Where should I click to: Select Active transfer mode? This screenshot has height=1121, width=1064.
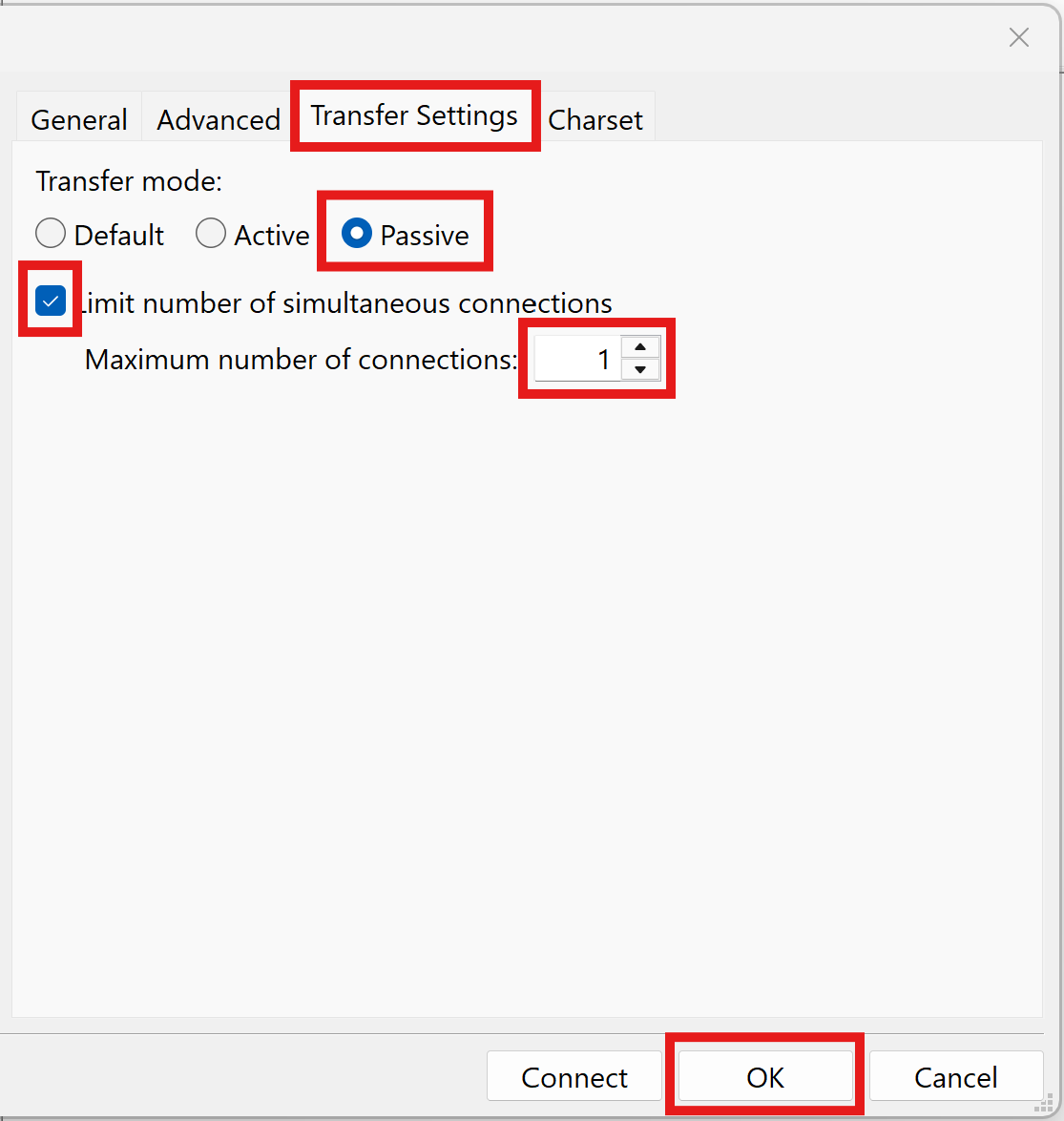211,234
